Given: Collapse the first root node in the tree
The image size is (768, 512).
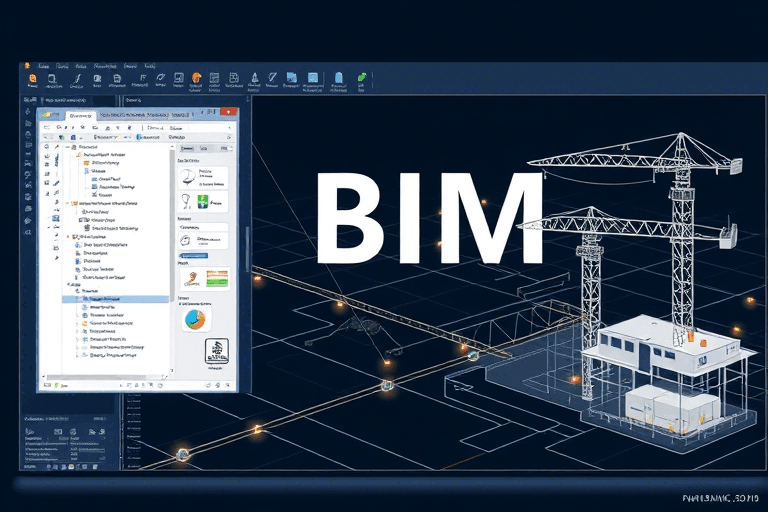Looking at the screenshot, I should click(69, 146).
